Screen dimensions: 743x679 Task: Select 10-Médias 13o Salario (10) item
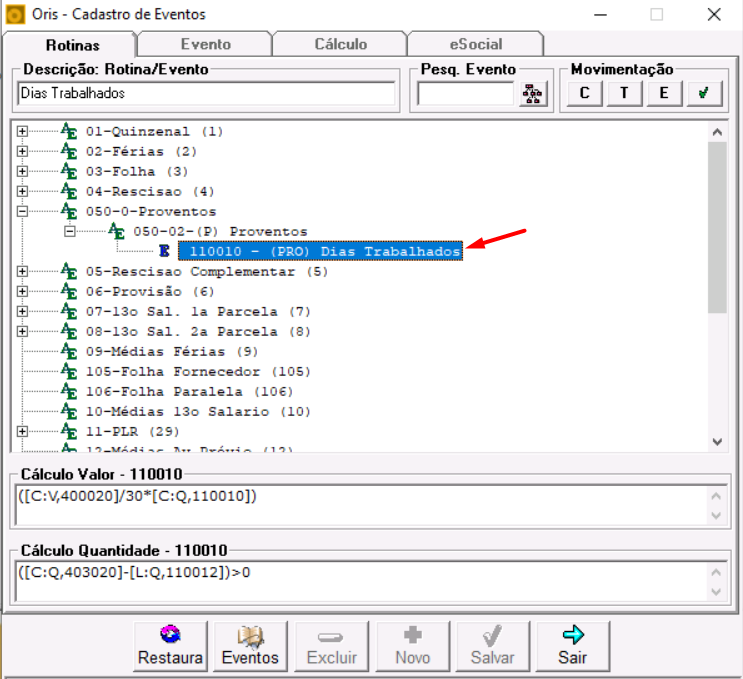[198, 411]
